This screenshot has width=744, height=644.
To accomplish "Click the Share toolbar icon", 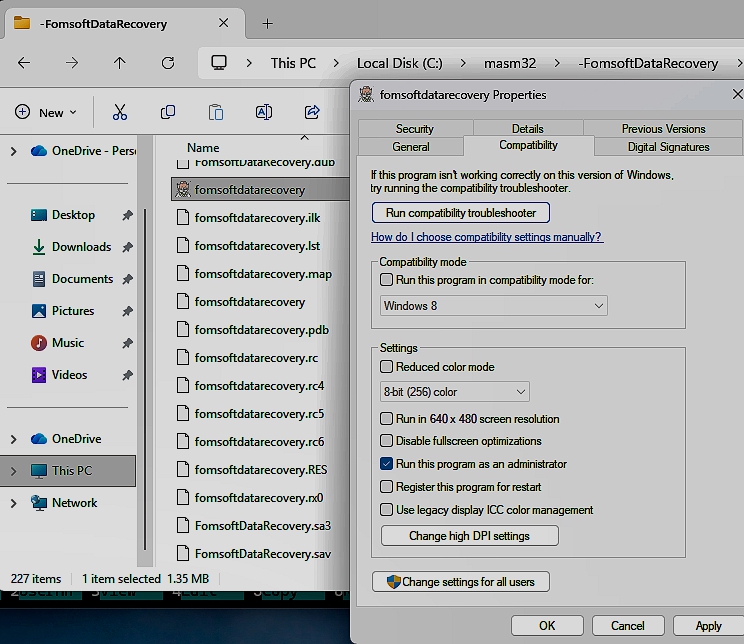I will (x=312, y=112).
